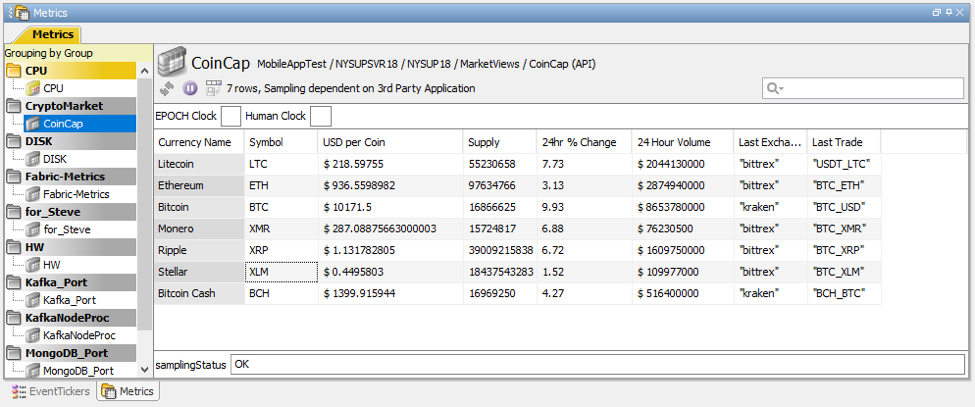Click the for_Steve metric item icon
Image resolution: width=975 pixels, height=407 pixels.
click(32, 229)
